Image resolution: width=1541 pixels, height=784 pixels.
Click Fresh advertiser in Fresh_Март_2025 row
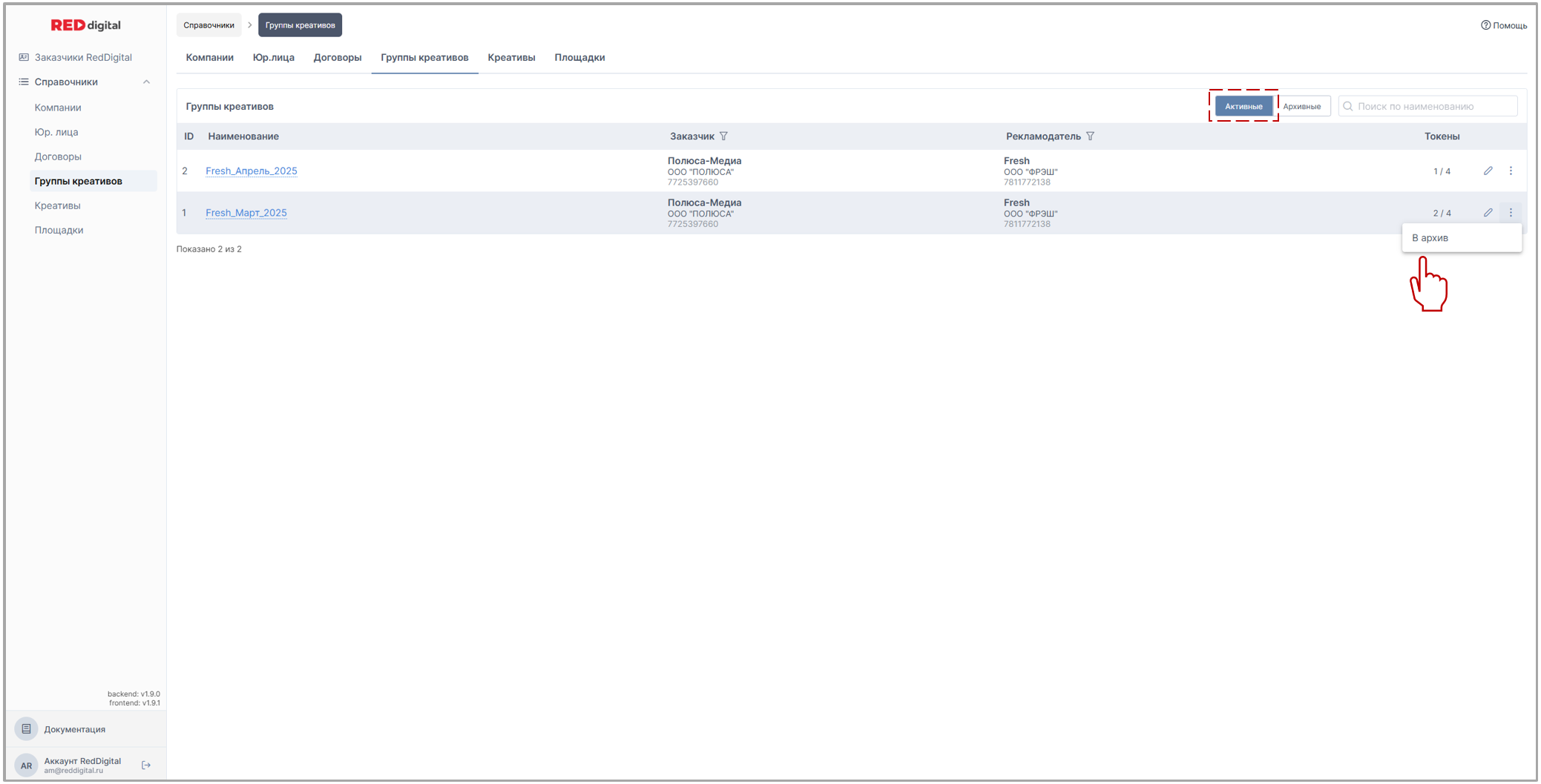pos(1016,202)
